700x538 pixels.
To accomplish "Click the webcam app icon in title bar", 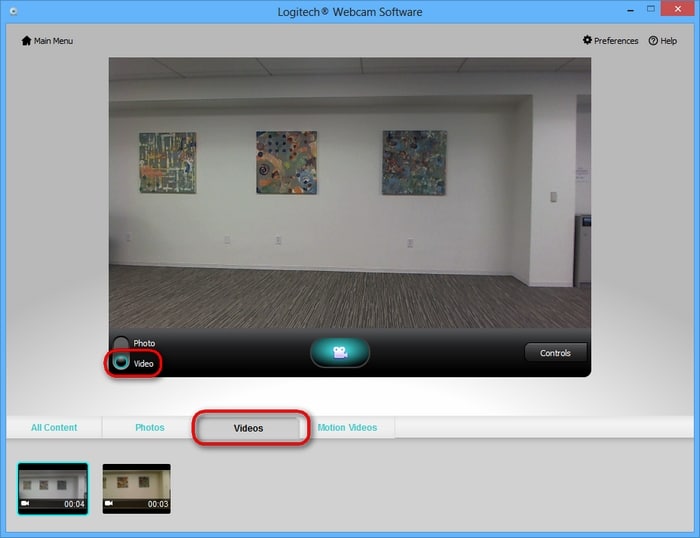I will click(x=13, y=11).
